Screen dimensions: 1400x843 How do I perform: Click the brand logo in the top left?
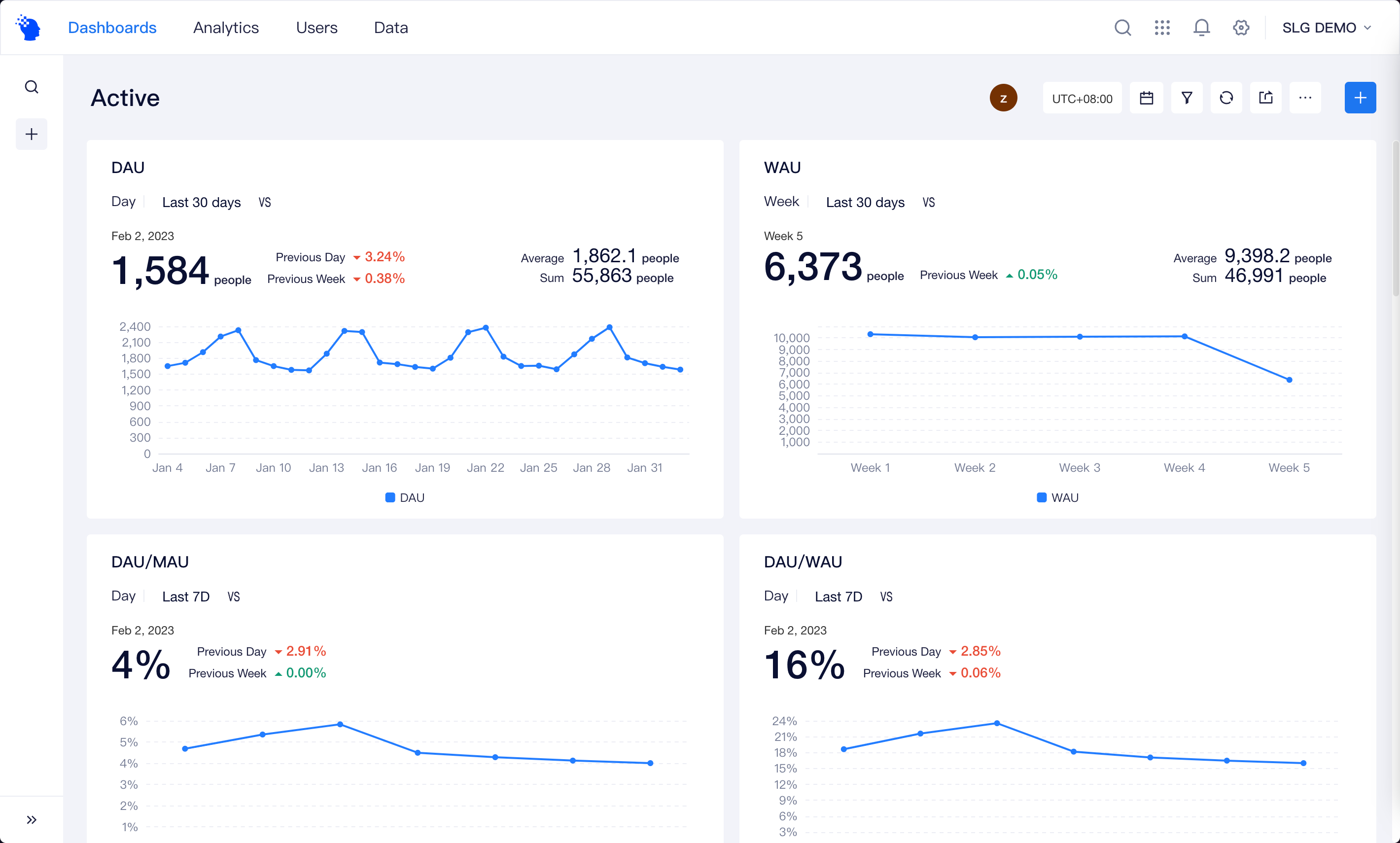(x=27, y=27)
